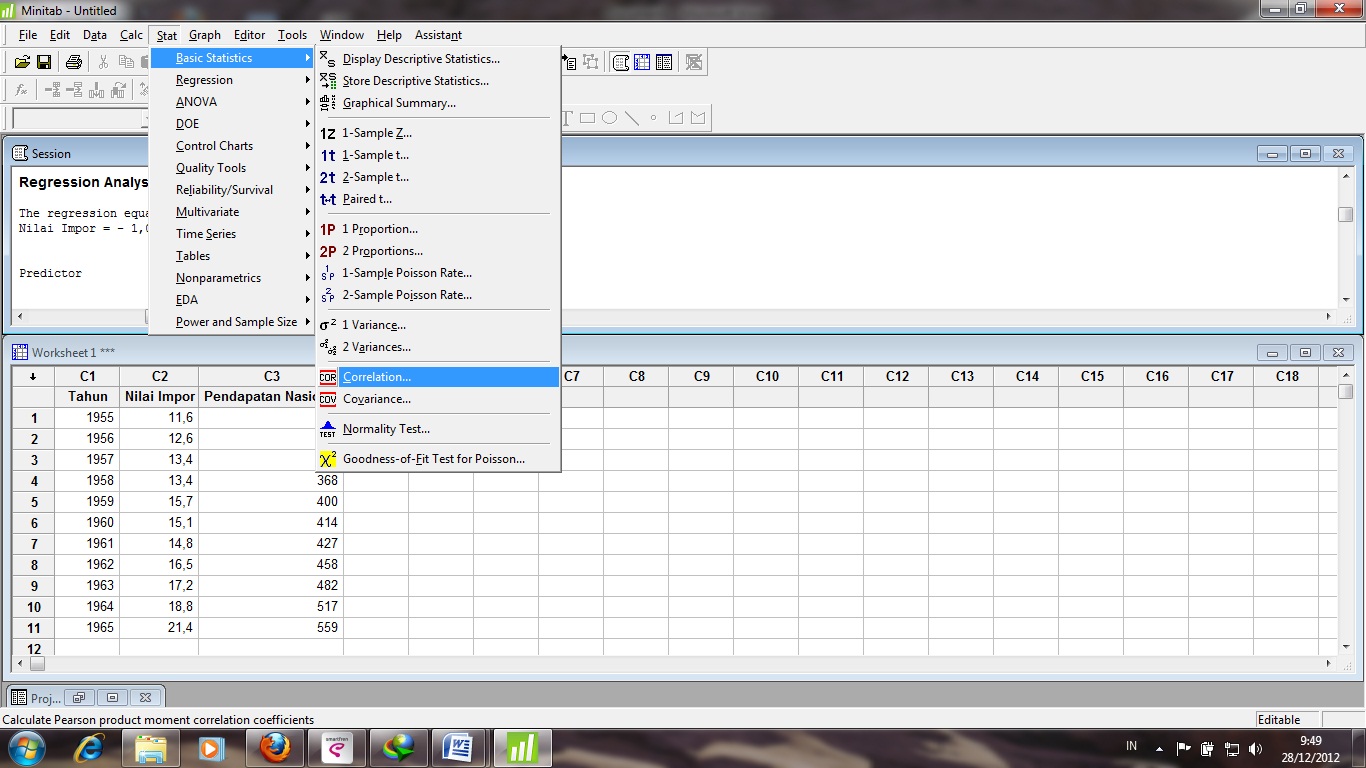The height and width of the screenshot is (768, 1366).
Task: Open the Calc menu
Action: (131, 35)
